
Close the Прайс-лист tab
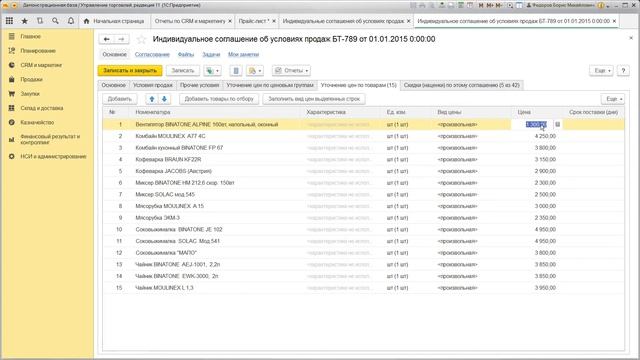tap(273, 21)
